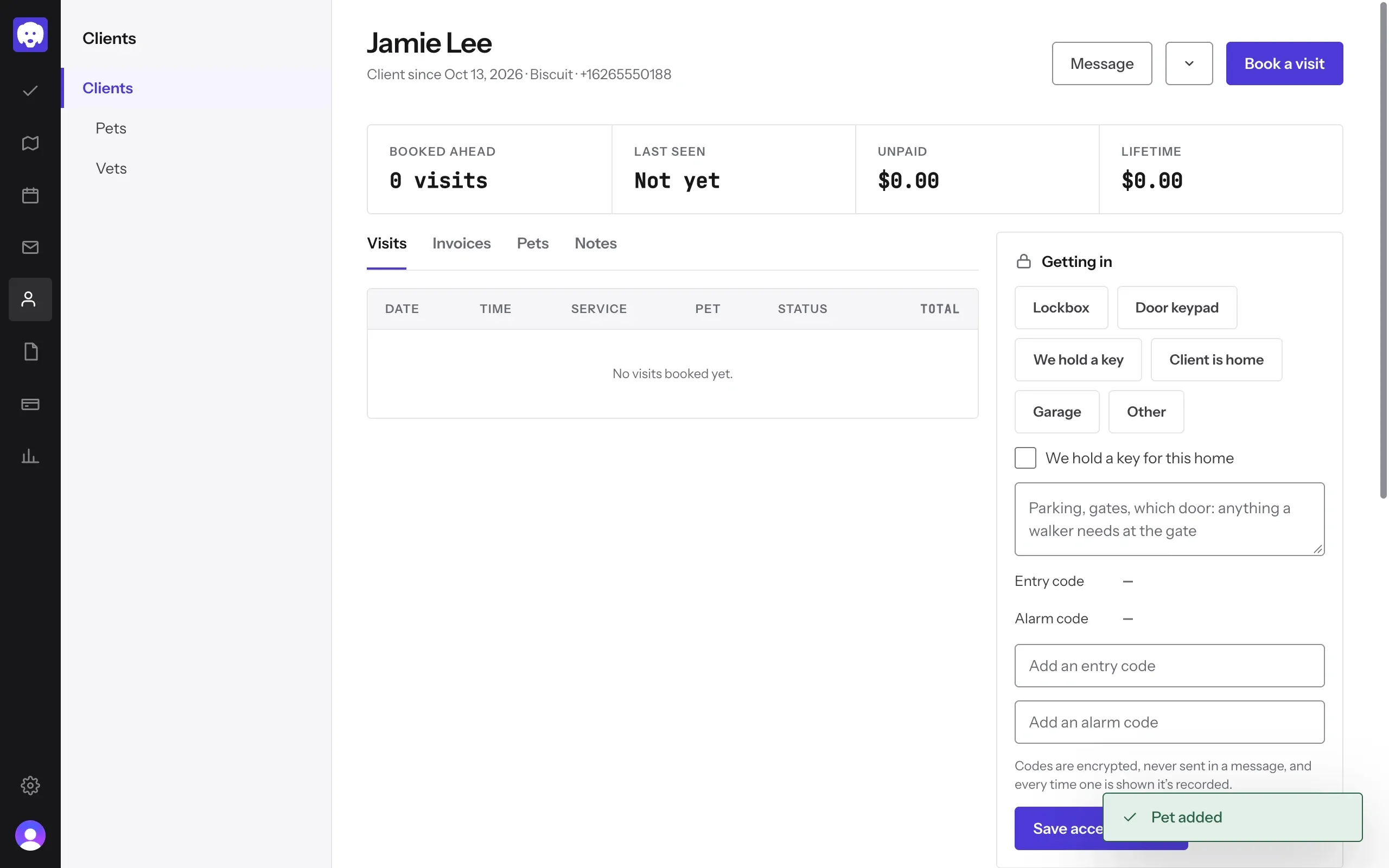
Task: Switch to the Pets tab
Action: (533, 244)
